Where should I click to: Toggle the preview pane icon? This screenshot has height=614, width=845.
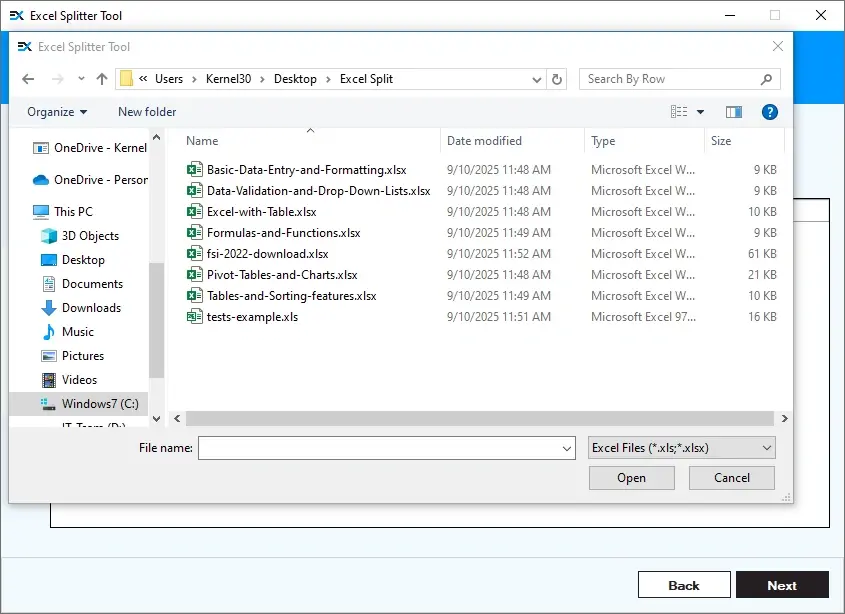[x=734, y=112]
